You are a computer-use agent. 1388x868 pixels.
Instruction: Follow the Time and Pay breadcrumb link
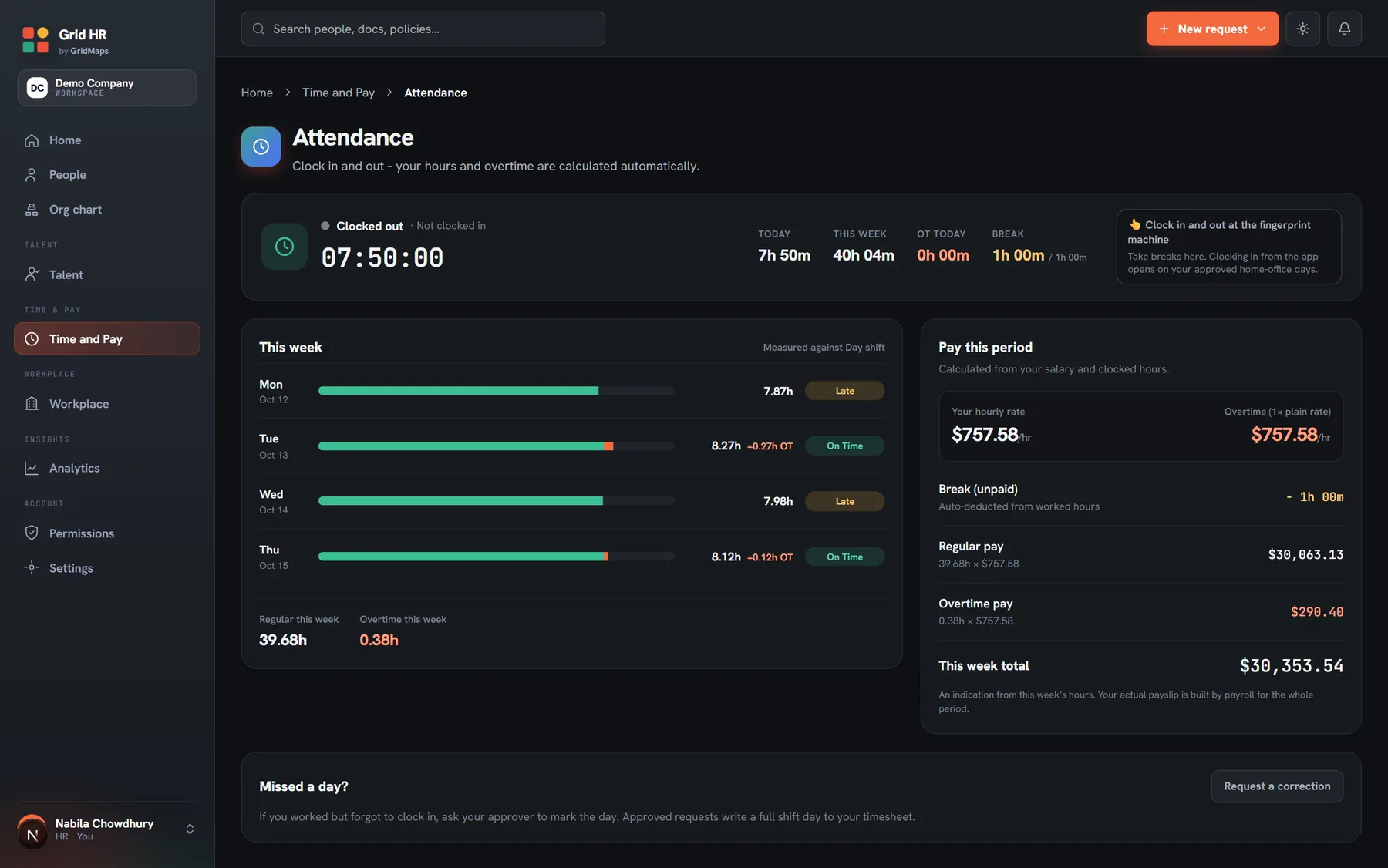coord(339,93)
